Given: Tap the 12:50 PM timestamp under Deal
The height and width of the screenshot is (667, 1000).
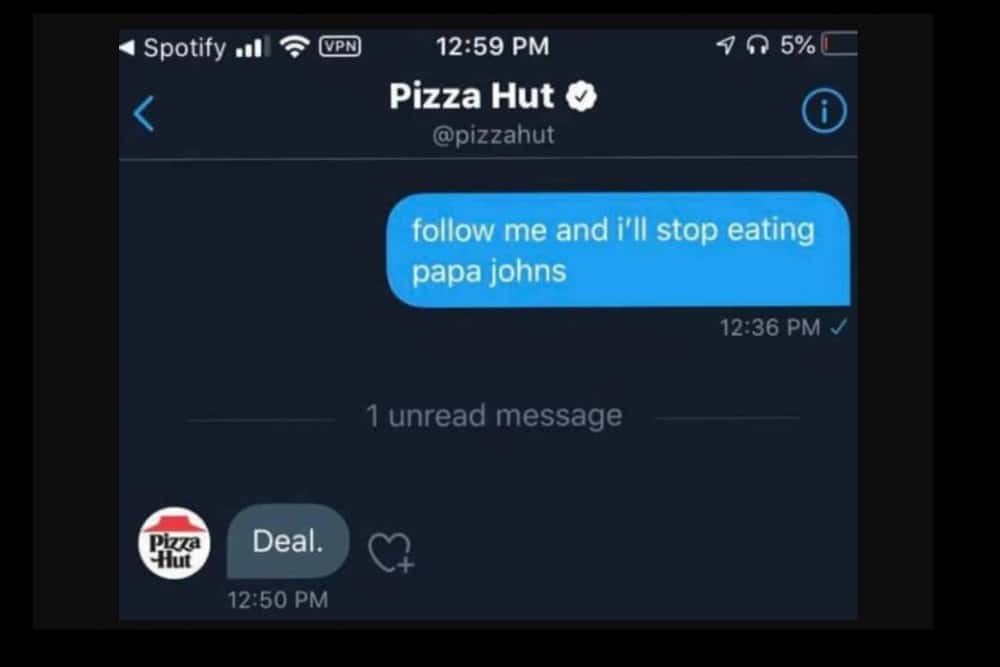Looking at the screenshot, I should tap(277, 599).
